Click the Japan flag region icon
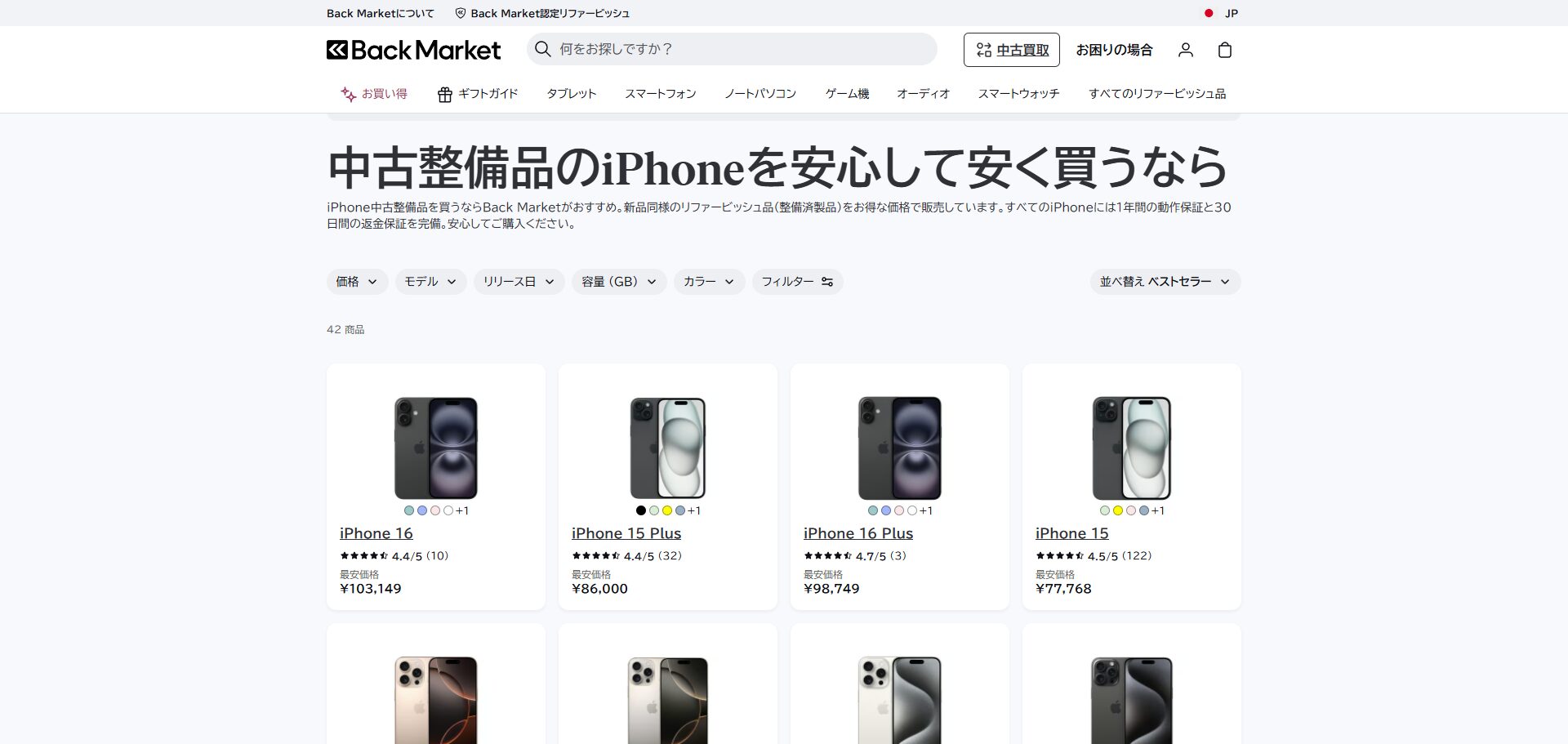This screenshot has height=744, width=1568. (1209, 13)
